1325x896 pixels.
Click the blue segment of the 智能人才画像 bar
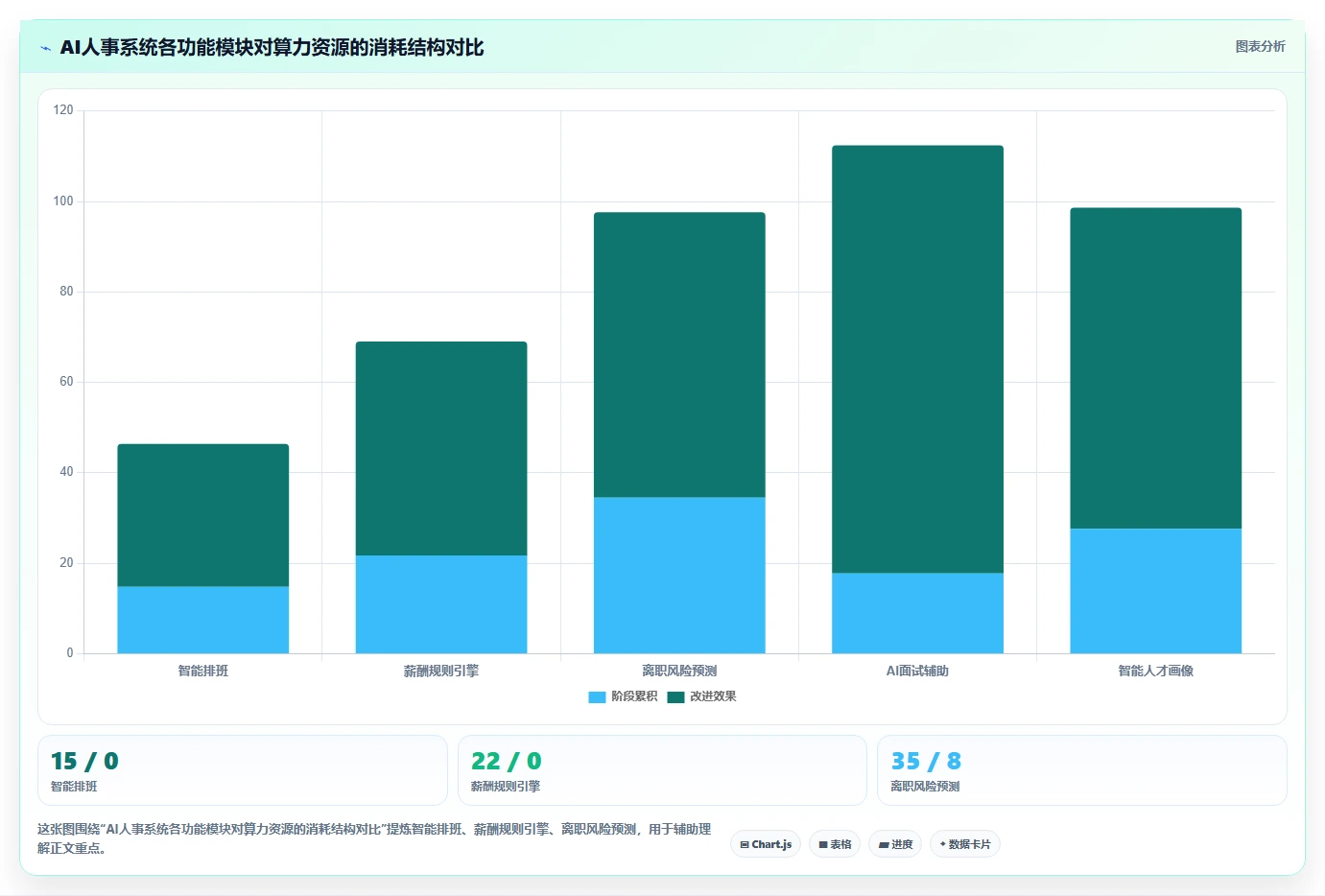point(1155,591)
